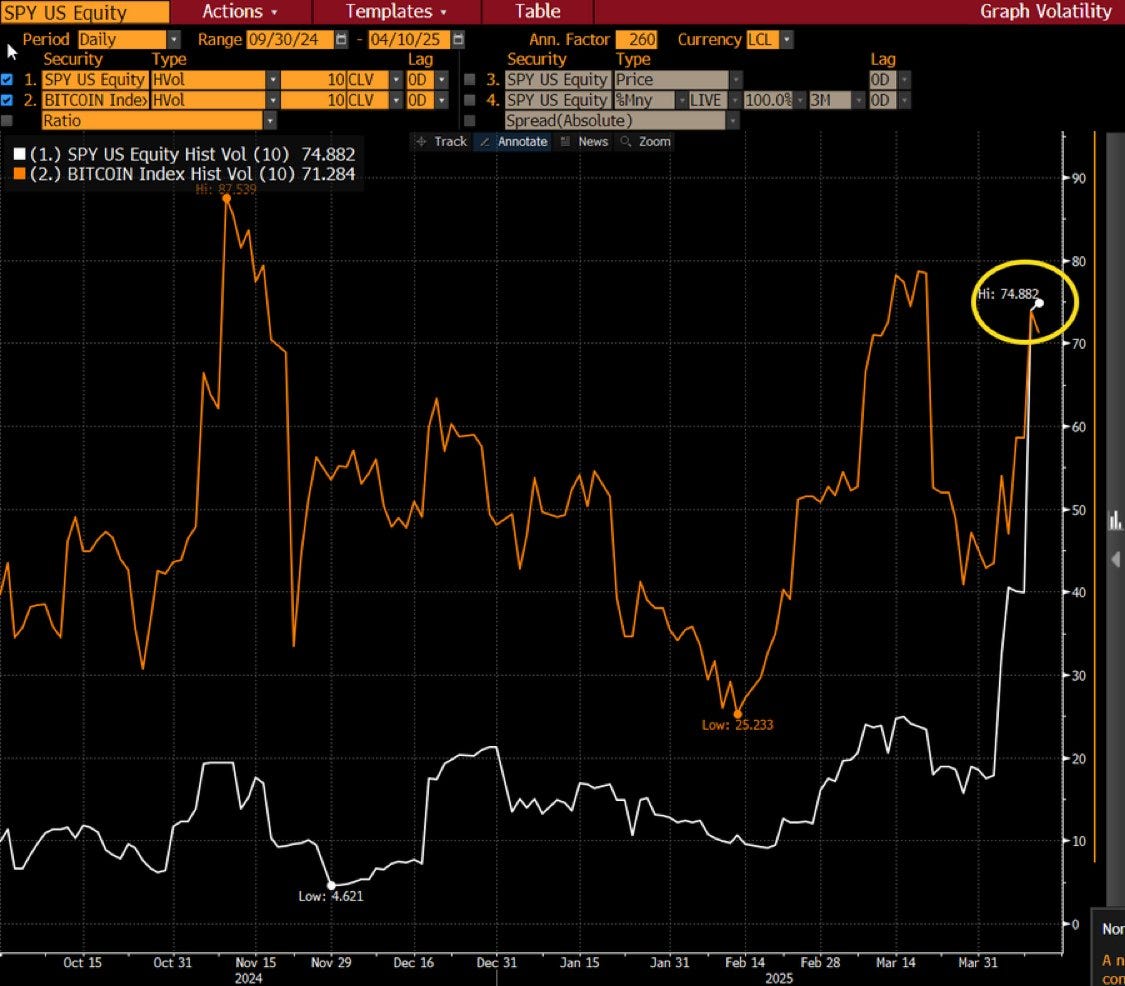Viewport: 1125px width, 986px height.
Task: Activate the Zoom magnifier tool
Action: 646,141
